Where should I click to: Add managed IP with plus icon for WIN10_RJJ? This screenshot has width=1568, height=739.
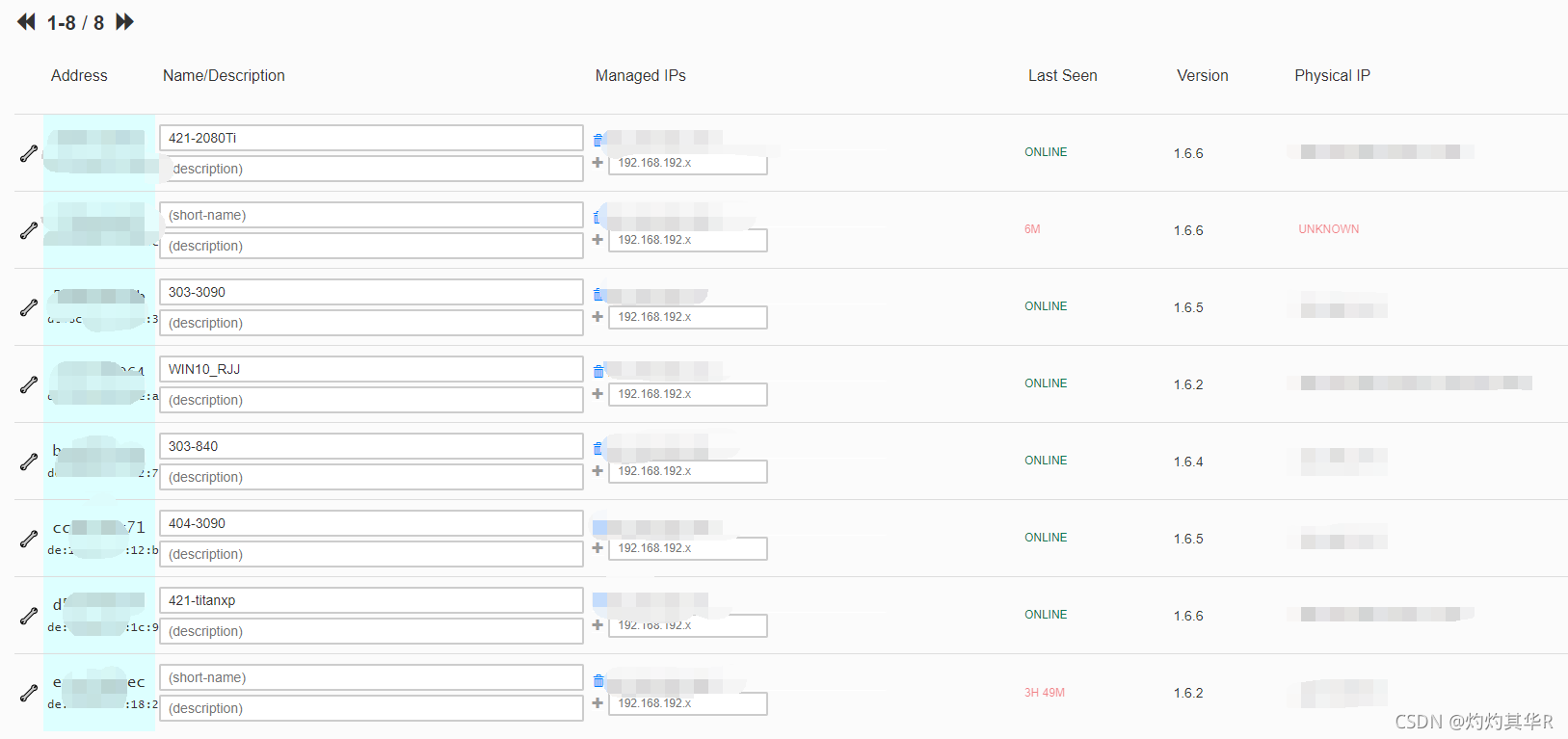tap(598, 394)
